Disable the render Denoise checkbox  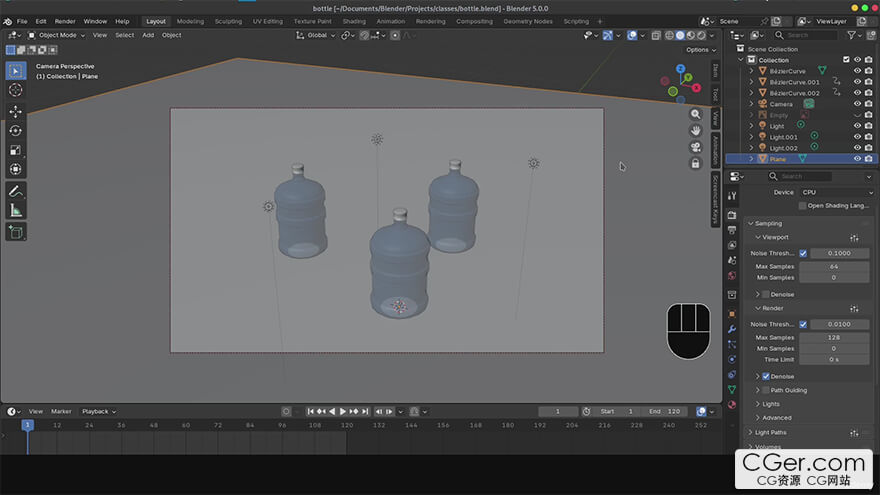click(766, 376)
